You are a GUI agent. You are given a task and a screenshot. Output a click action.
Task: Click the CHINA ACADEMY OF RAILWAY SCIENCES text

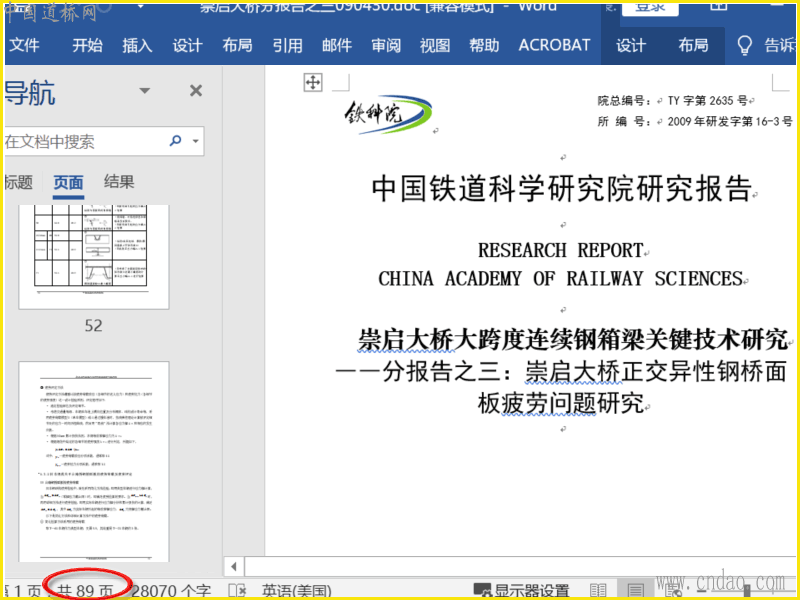point(560,279)
